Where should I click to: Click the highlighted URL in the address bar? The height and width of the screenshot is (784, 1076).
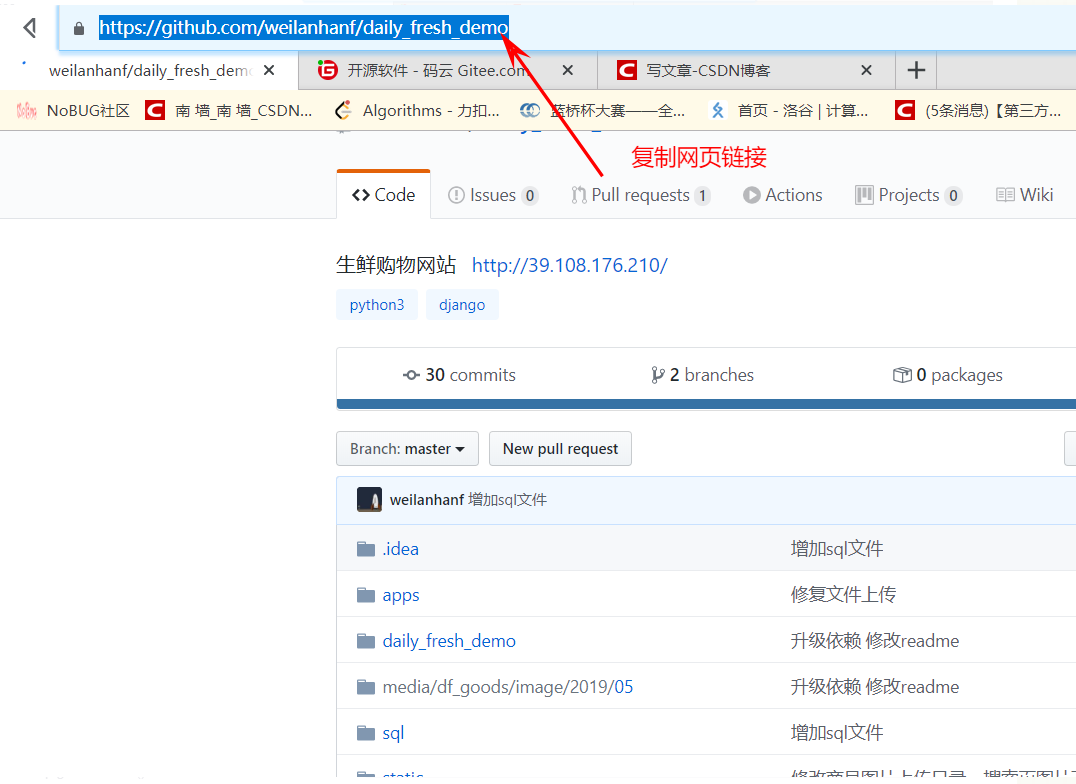(x=302, y=27)
